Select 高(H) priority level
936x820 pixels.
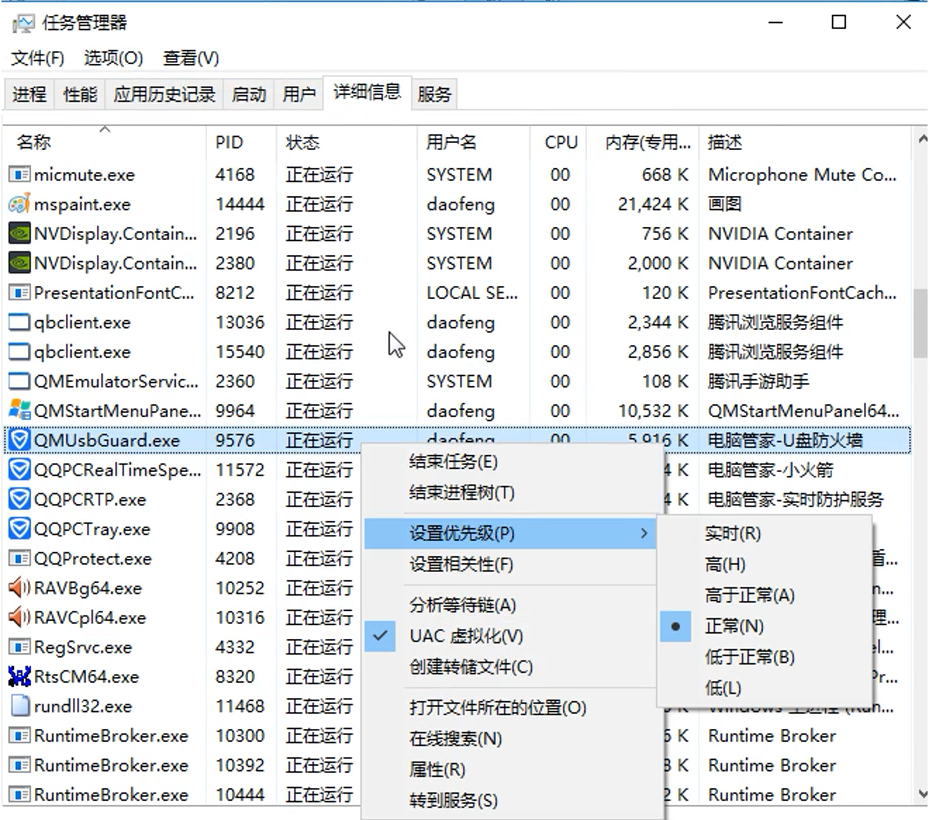tap(765, 565)
